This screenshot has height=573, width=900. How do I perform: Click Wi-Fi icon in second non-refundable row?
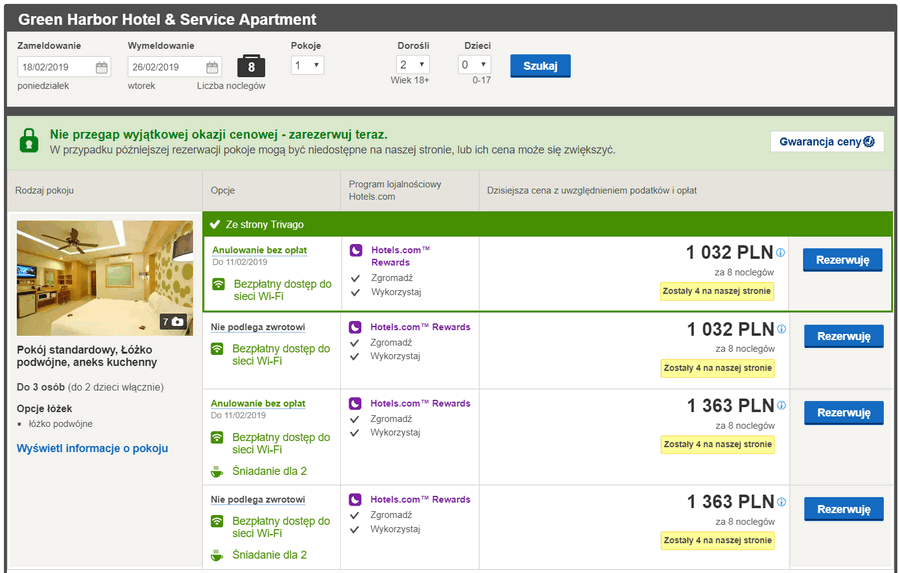click(x=217, y=349)
